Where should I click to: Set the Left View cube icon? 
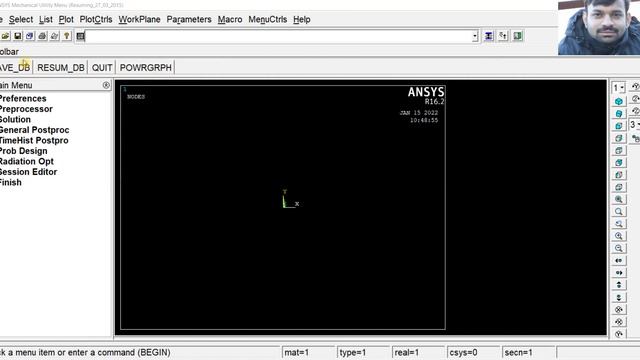619,175
